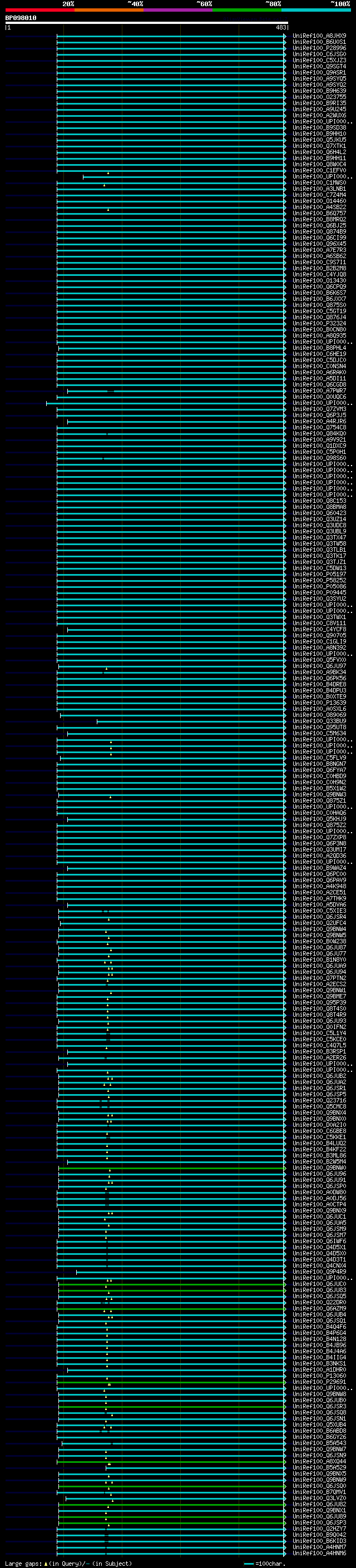Open hit UniRef100_Q3TJZ1

(319, 562)
